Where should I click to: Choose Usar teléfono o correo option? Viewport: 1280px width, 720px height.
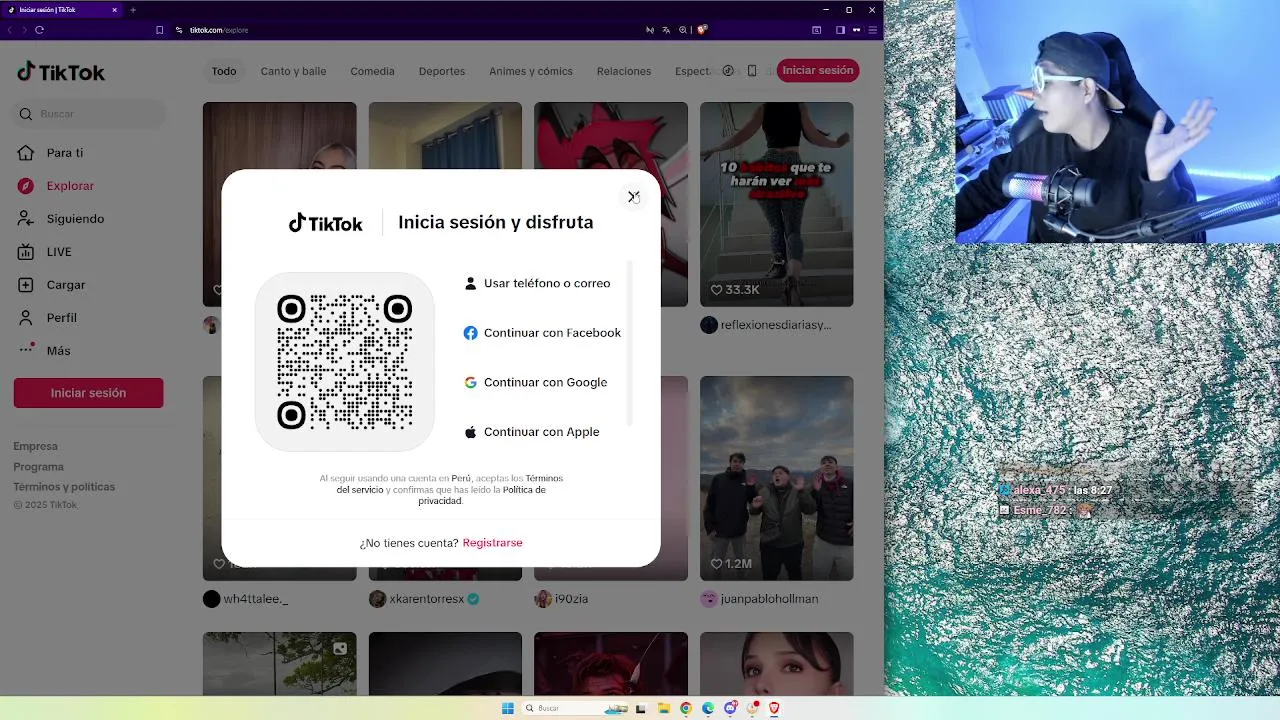(x=537, y=283)
